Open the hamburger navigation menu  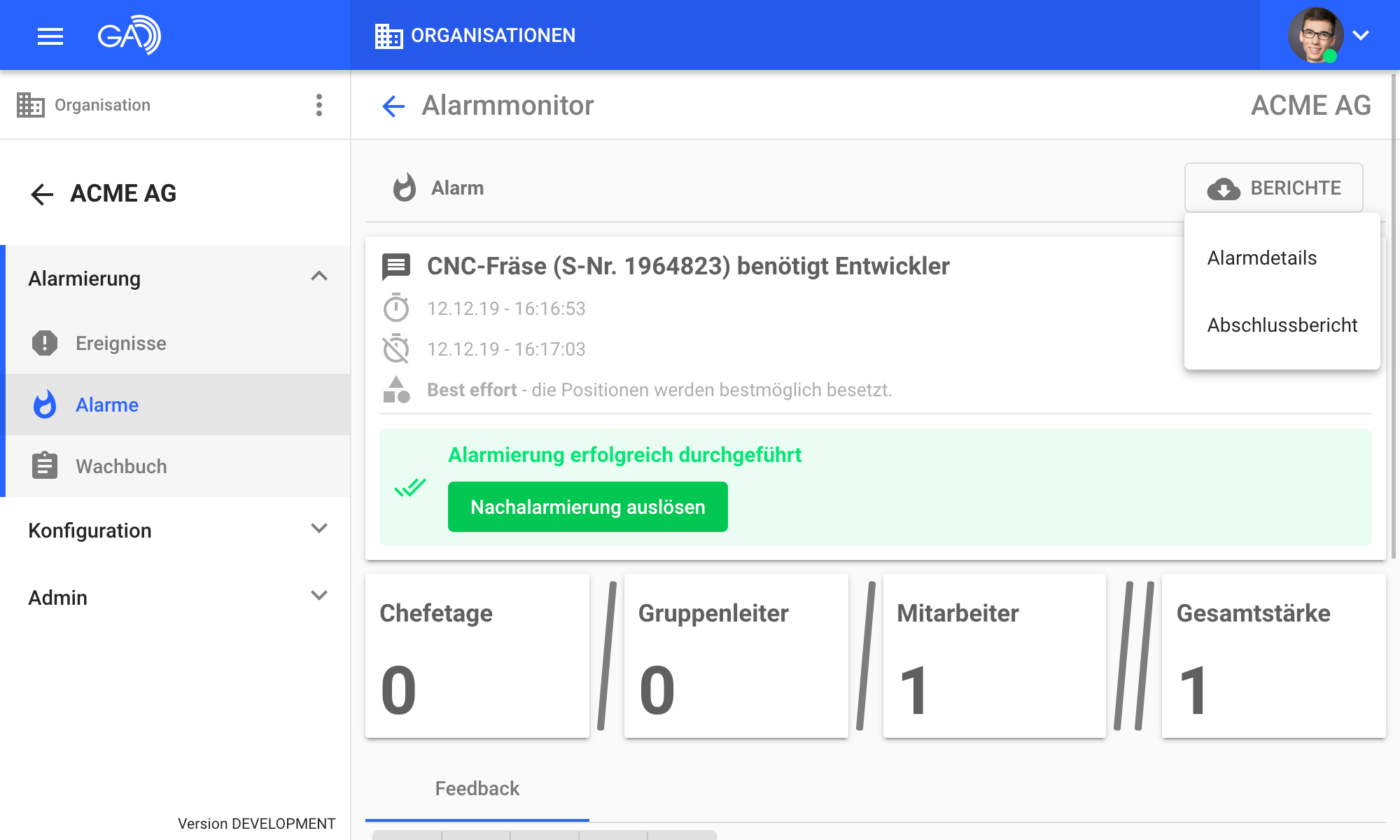[x=50, y=36]
